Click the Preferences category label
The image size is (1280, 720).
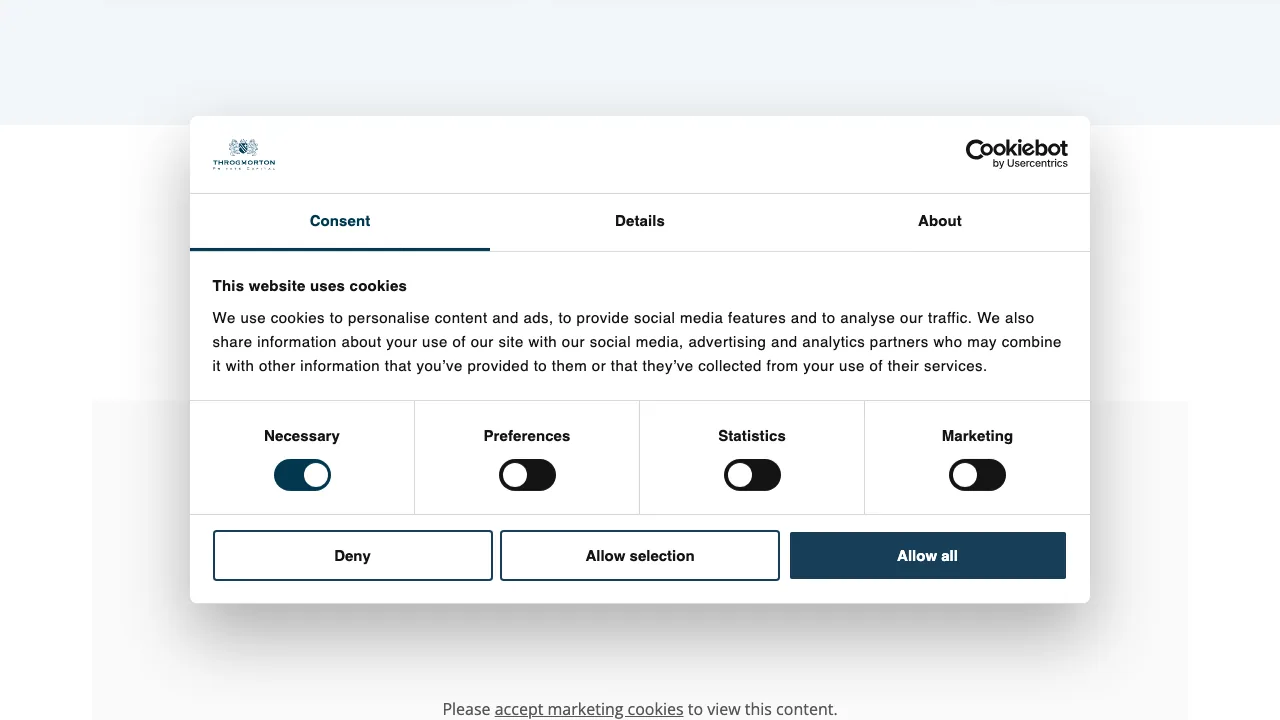click(x=527, y=436)
